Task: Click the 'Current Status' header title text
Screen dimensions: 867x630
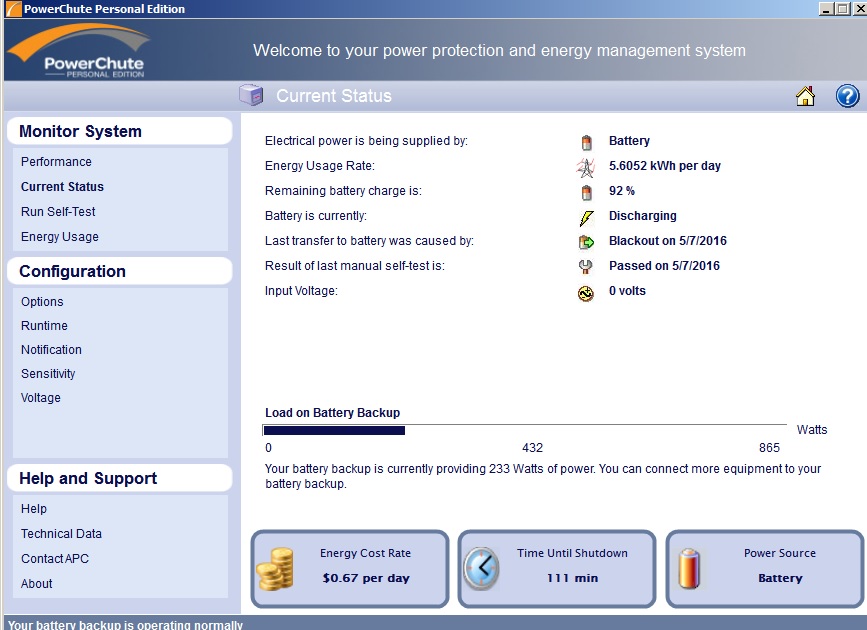Action: (333, 96)
